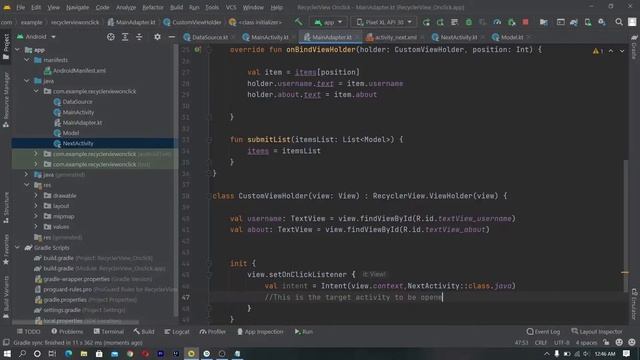Collapse the app module tree node
This screenshot has width=640, height=360.
pyautogui.click(x=17, y=50)
